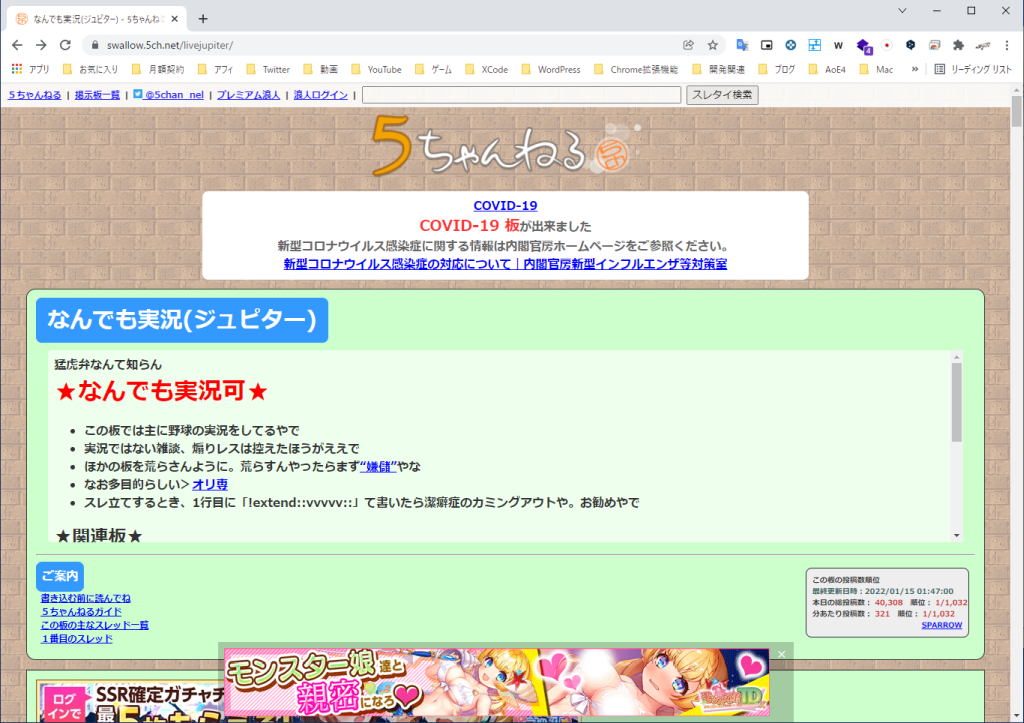Go forward using the browser arrow
Viewport: 1024px width, 723px height.
[x=41, y=45]
